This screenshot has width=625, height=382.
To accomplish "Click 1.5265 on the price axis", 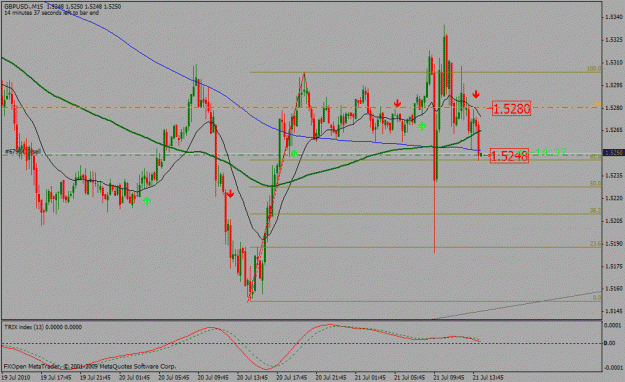I will (614, 130).
